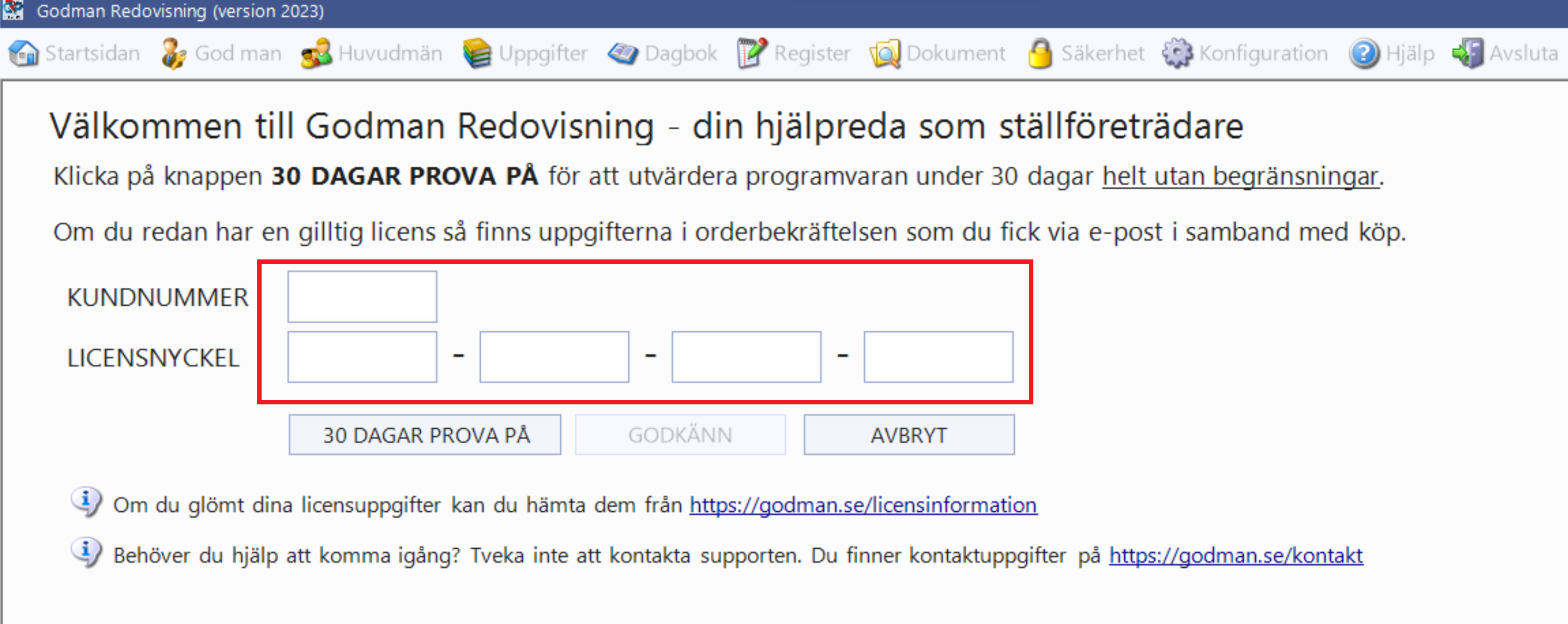Image resolution: width=1568 pixels, height=624 pixels.
Task: Click the Konfiguration gear icon
Action: 1177,53
